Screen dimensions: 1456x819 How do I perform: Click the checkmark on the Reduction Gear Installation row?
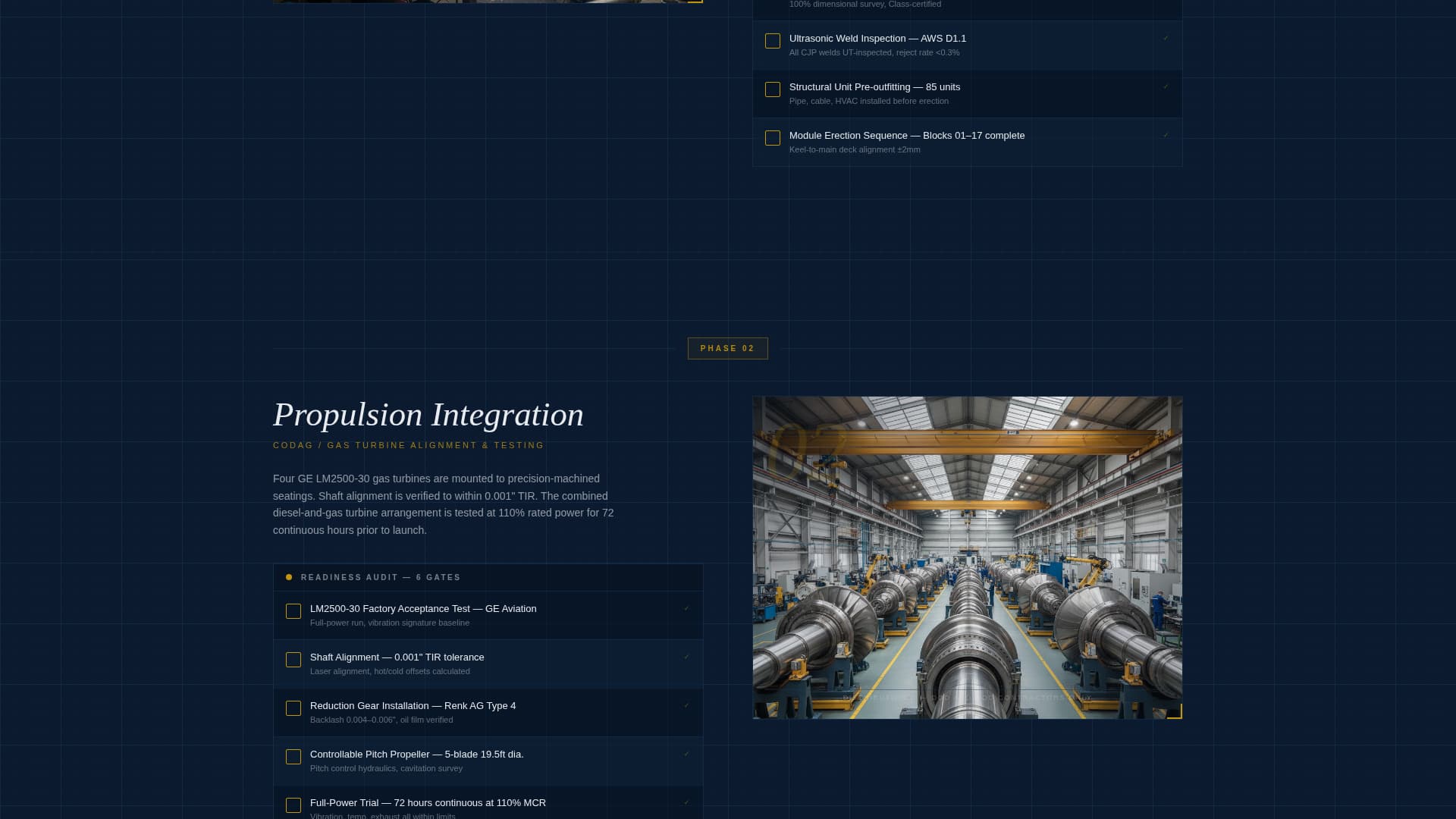tap(686, 704)
